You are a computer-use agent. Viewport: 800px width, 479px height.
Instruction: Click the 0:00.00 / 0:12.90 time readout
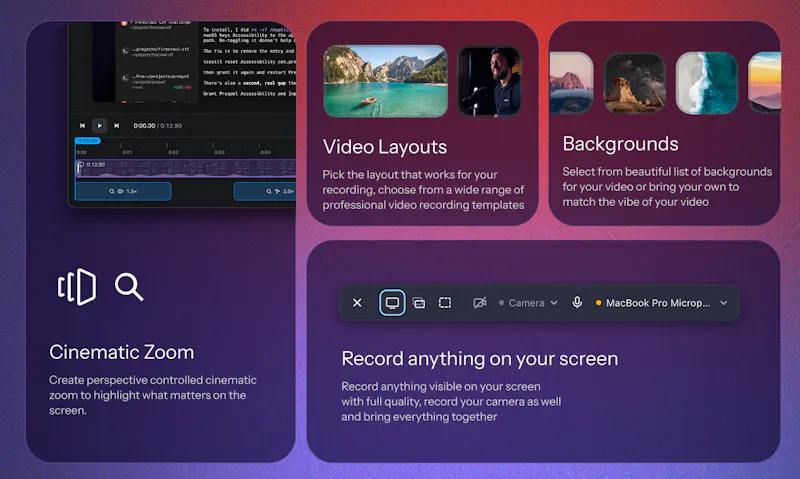pos(158,125)
